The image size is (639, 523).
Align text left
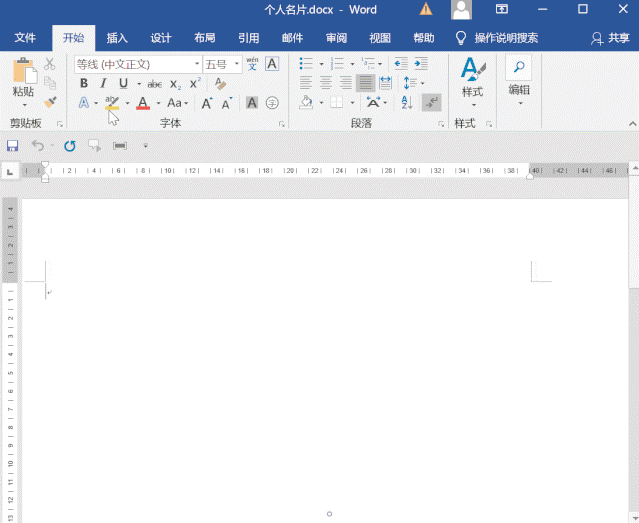tap(306, 83)
